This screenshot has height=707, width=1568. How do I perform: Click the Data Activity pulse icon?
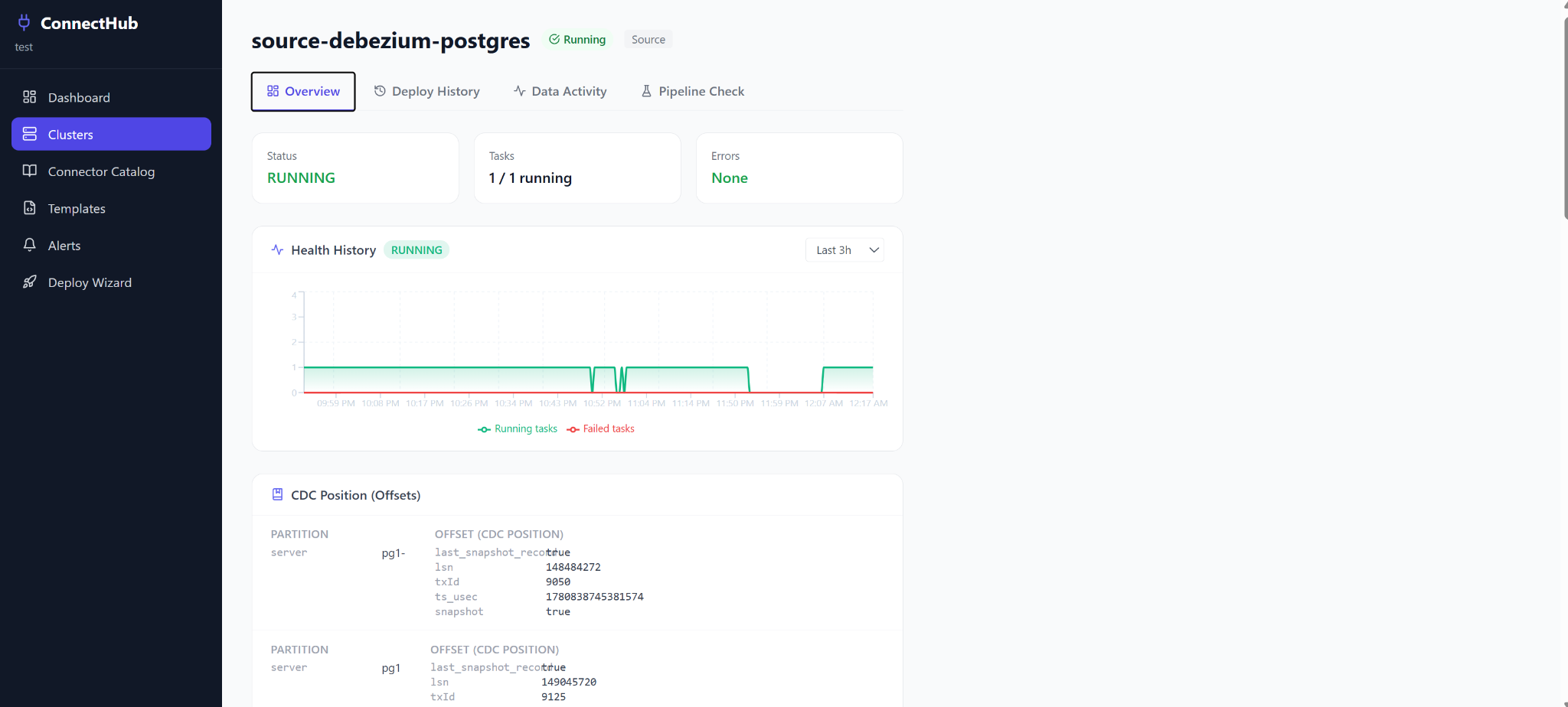520,91
